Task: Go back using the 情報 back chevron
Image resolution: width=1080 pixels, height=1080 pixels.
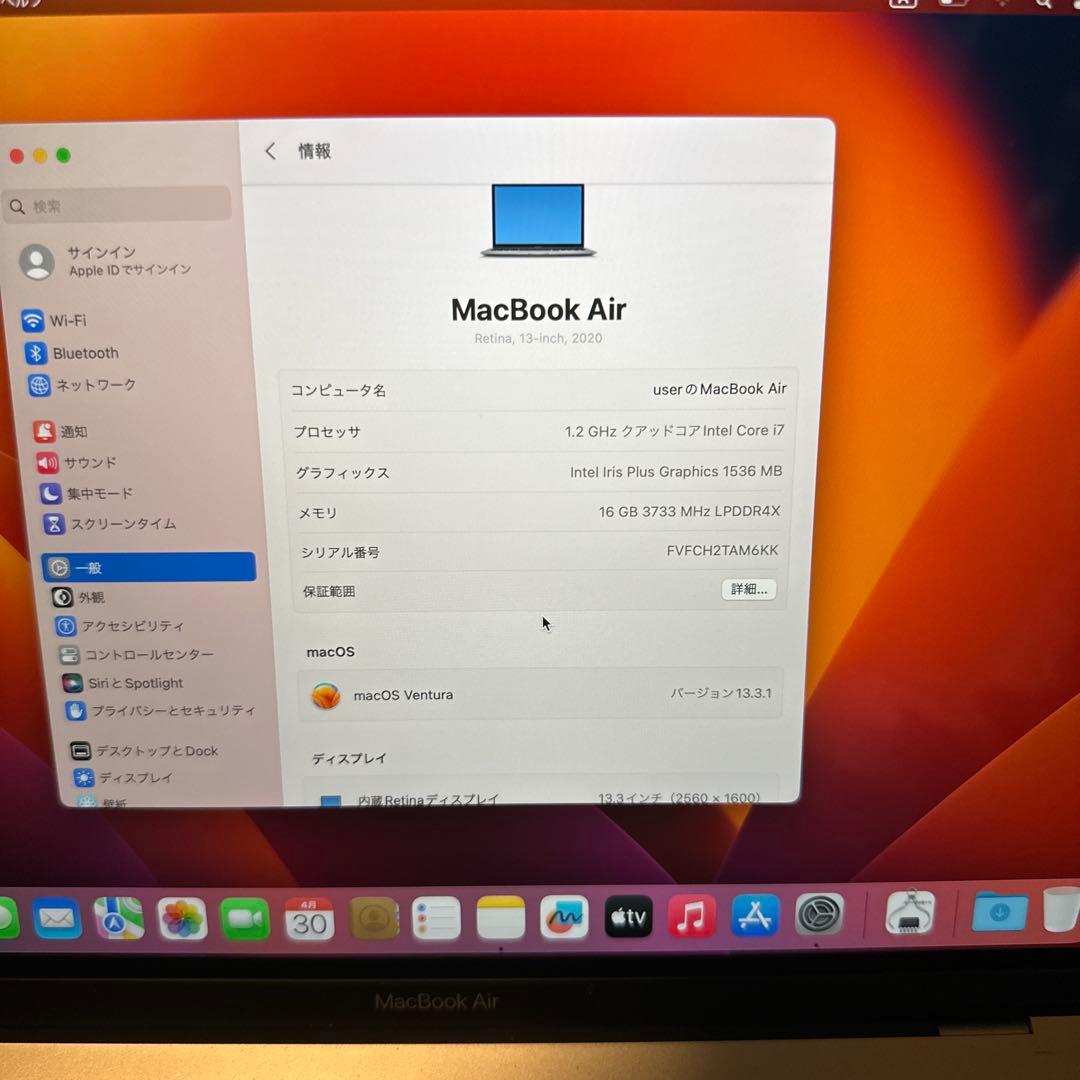Action: pyautogui.click(x=269, y=150)
